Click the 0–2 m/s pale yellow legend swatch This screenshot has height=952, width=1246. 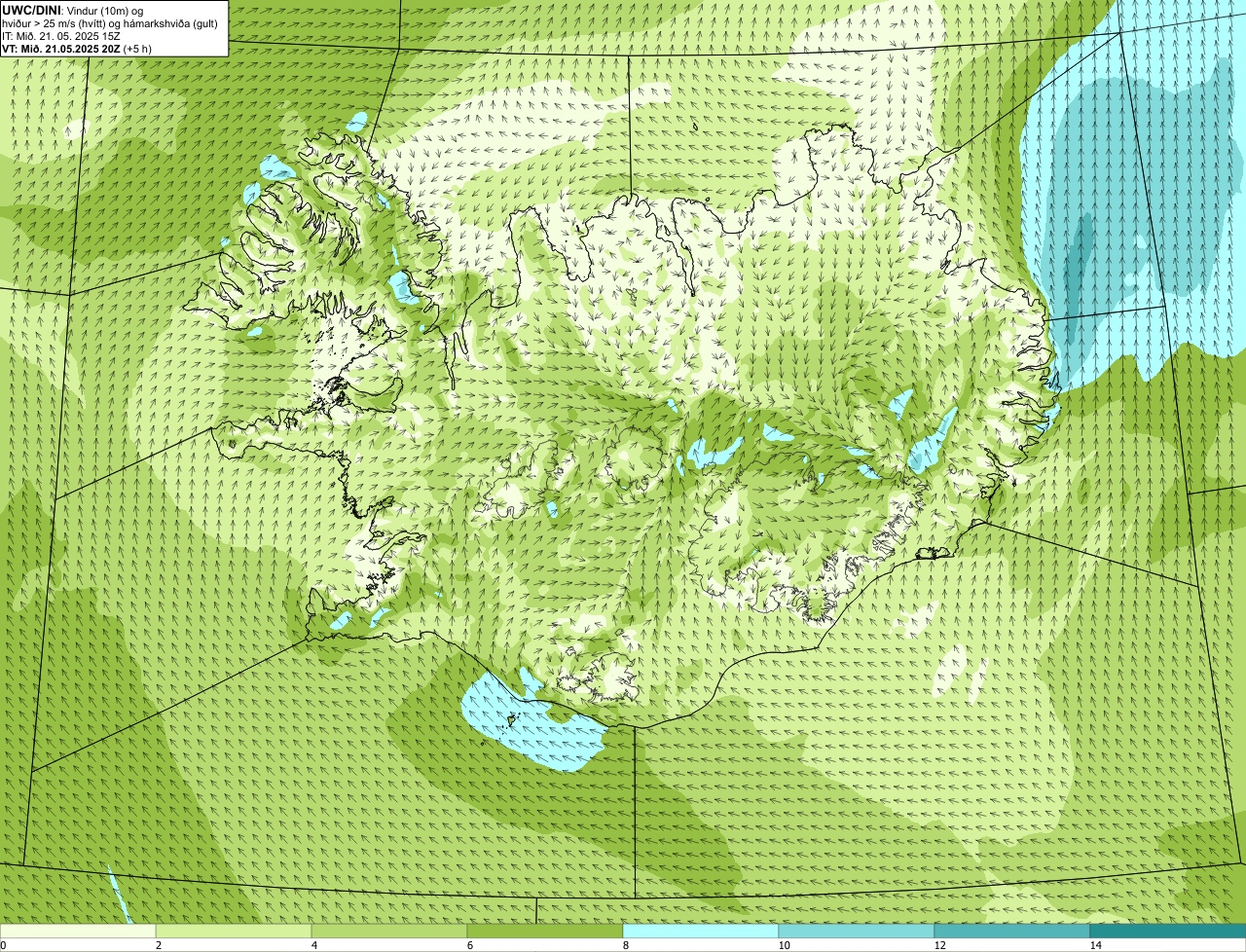tap(78, 931)
